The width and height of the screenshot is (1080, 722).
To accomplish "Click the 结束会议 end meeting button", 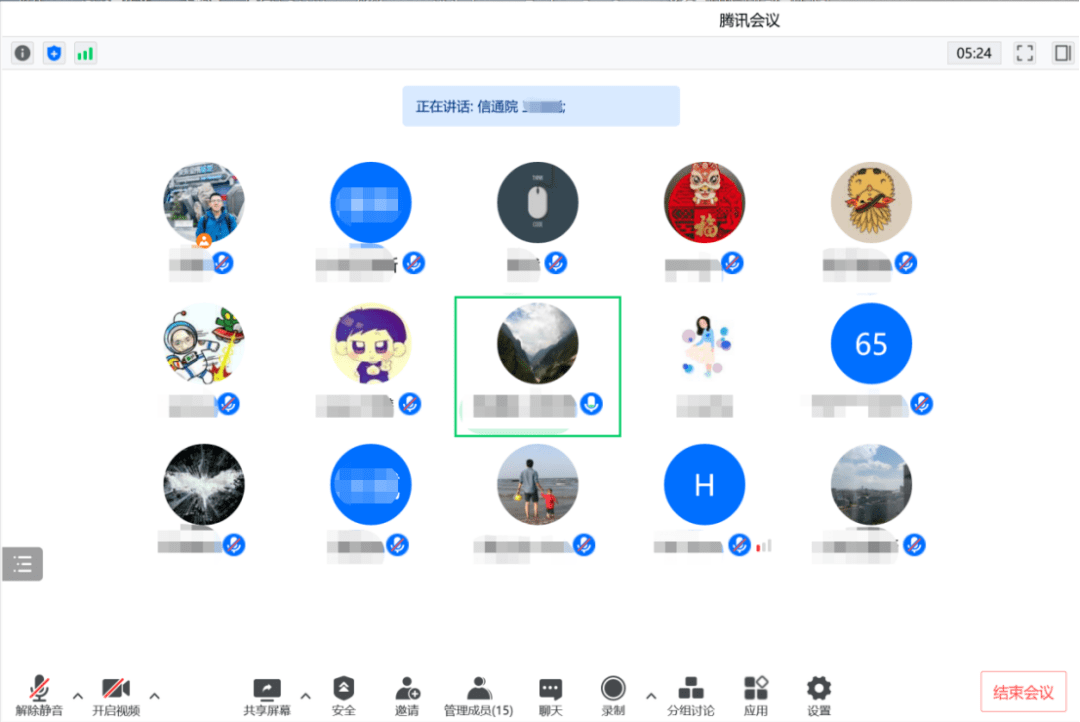I will (1023, 692).
